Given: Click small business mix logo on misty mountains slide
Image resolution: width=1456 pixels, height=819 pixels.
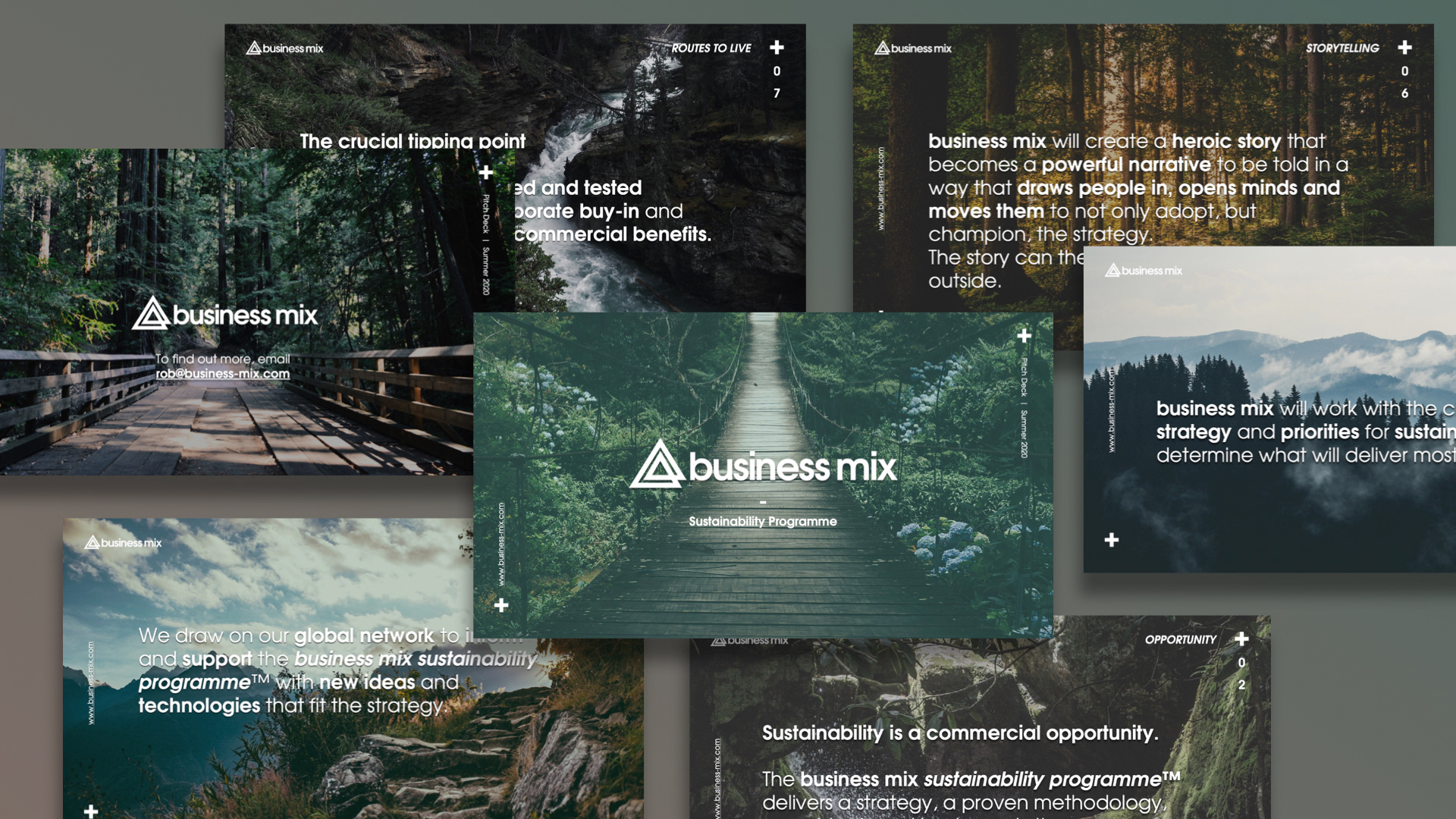Looking at the screenshot, I should coord(1143,270).
